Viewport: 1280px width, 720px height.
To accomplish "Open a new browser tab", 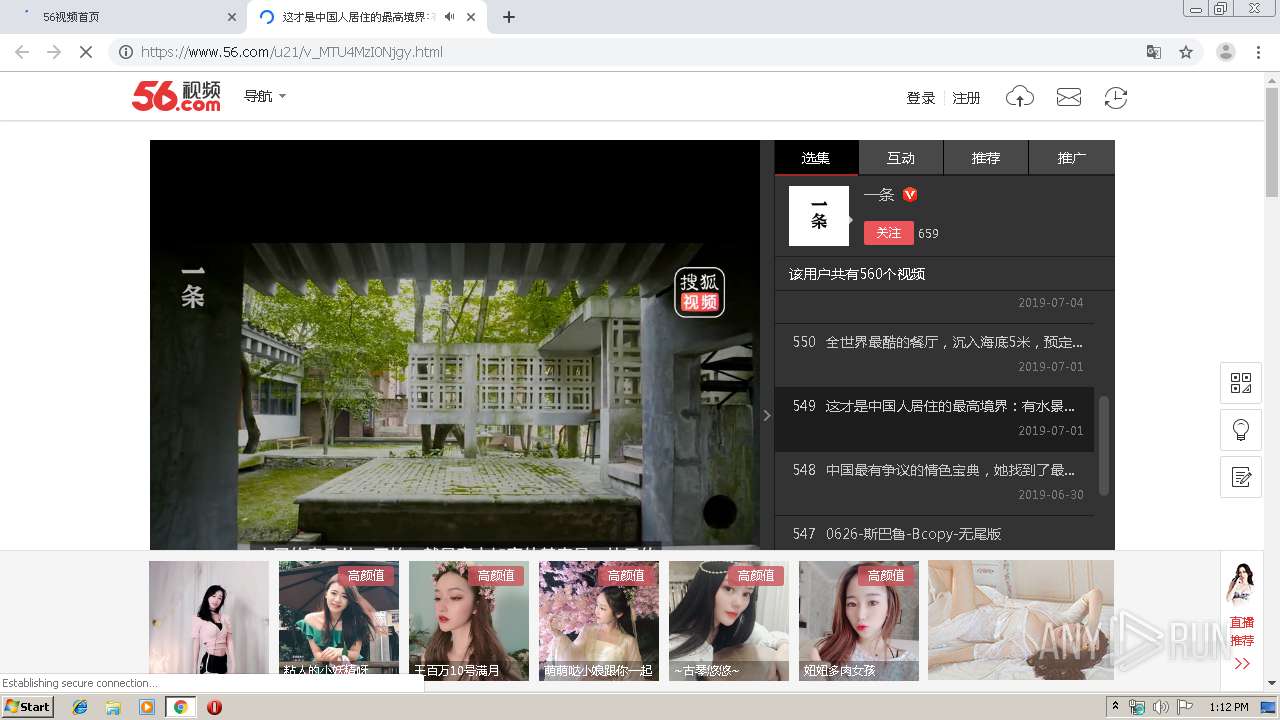I will [x=508, y=17].
